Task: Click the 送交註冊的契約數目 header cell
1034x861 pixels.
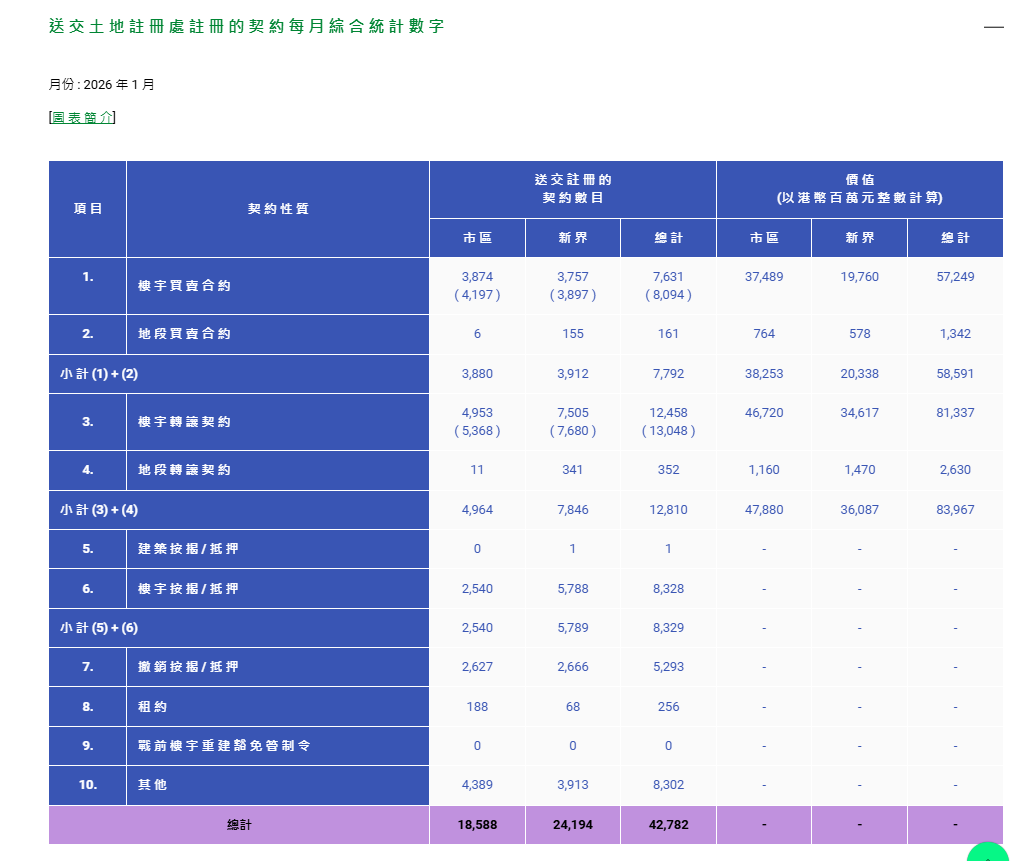Action: tap(572, 189)
